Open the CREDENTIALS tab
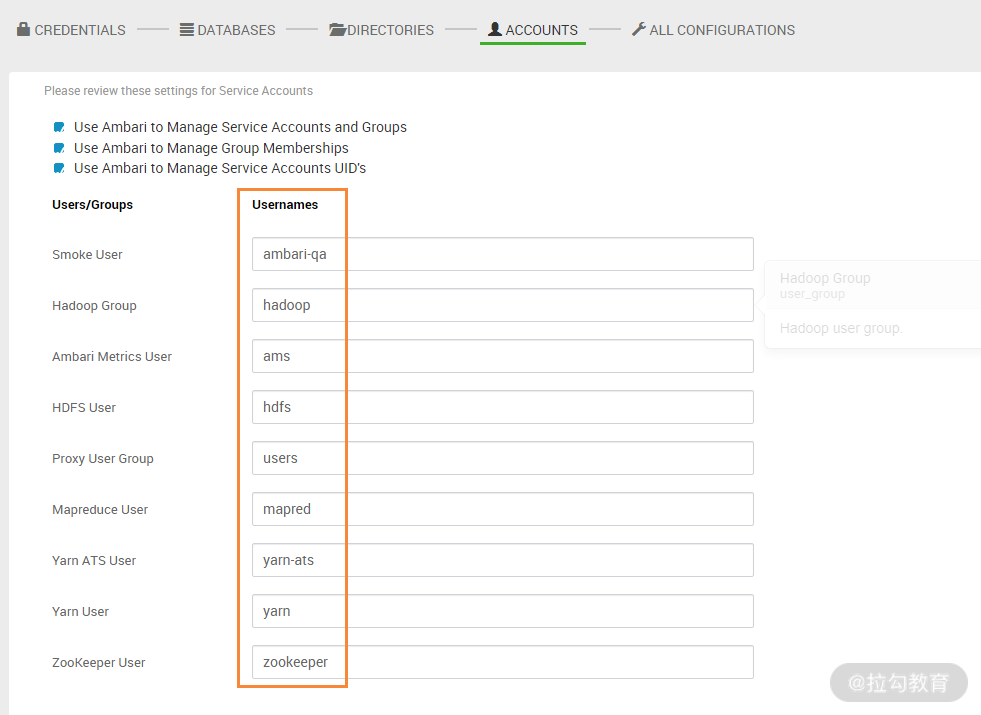The height and width of the screenshot is (715, 981). (71, 30)
